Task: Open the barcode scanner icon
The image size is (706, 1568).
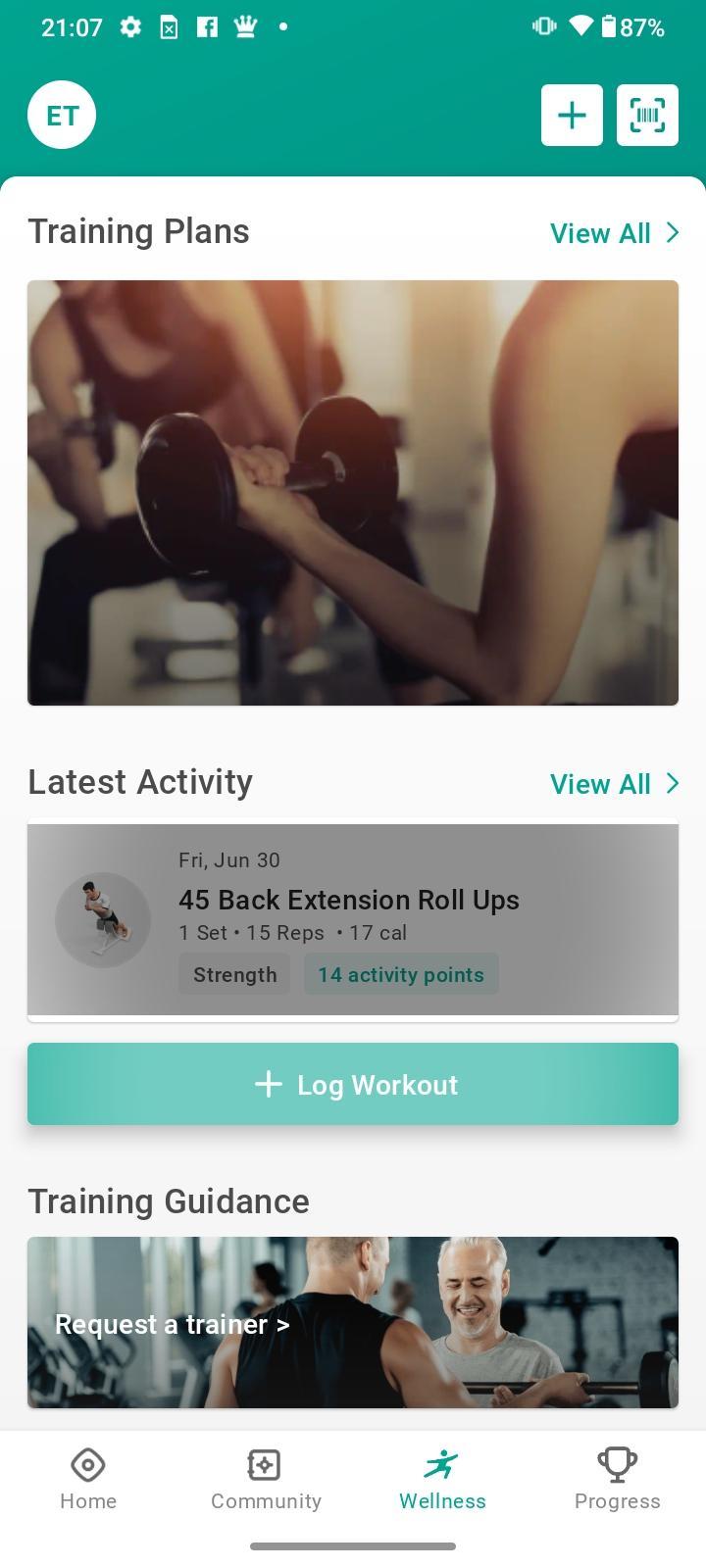Action: click(x=647, y=115)
